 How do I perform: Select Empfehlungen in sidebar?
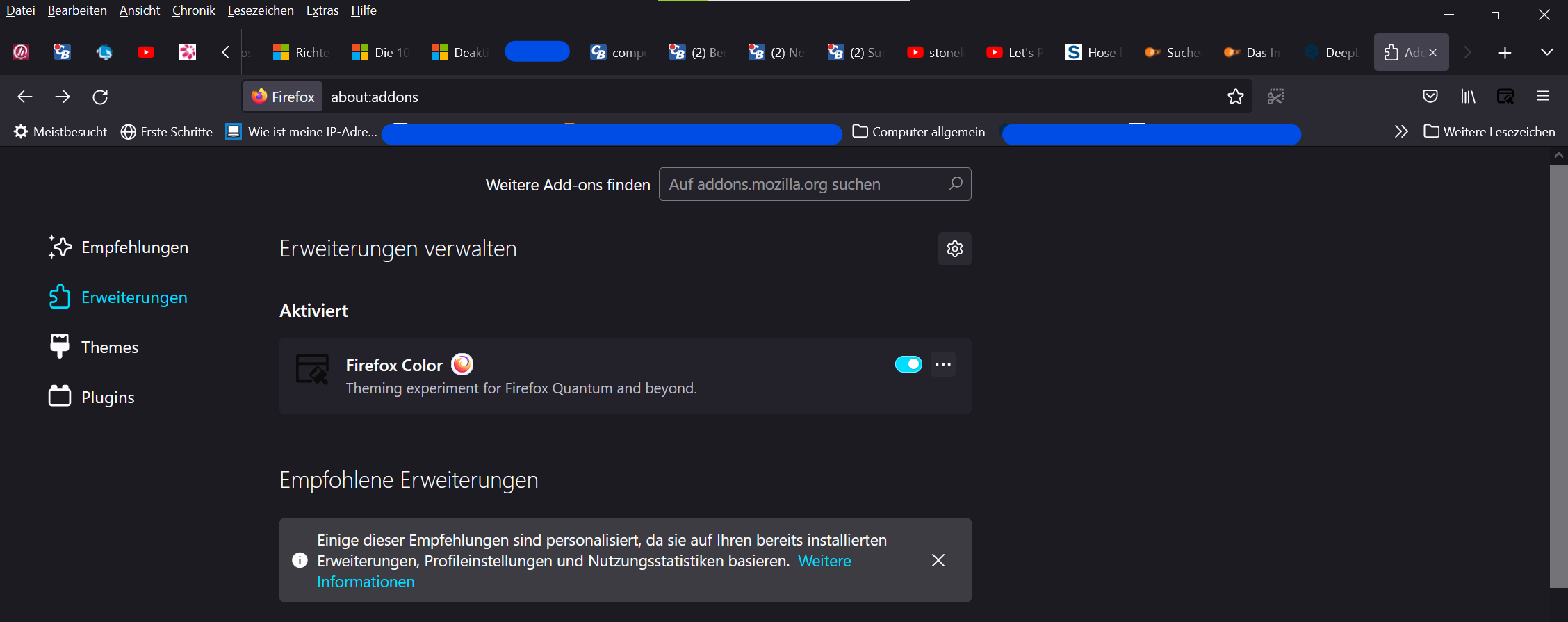pyautogui.click(x=119, y=247)
